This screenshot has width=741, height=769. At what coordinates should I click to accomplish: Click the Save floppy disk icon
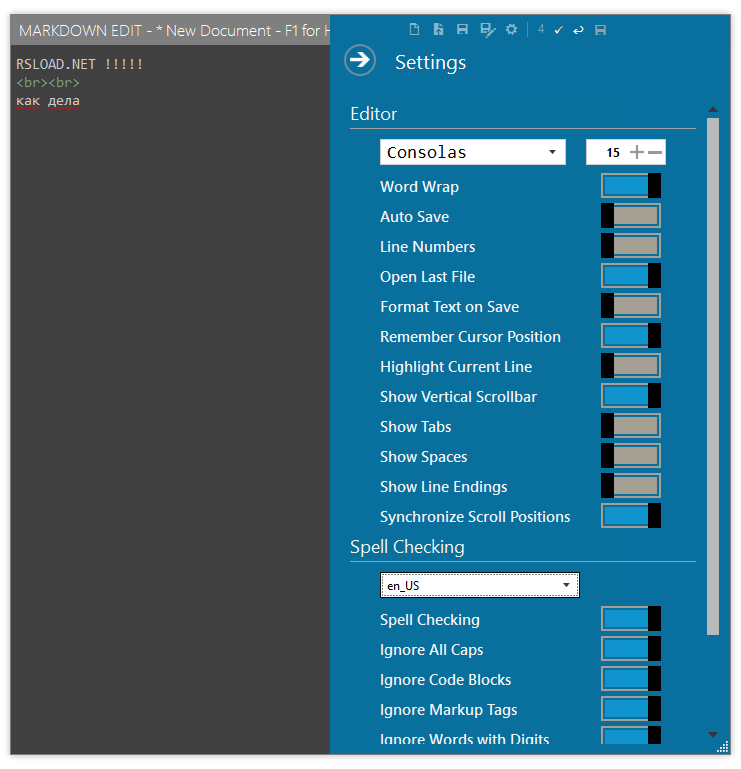pyautogui.click(x=462, y=29)
